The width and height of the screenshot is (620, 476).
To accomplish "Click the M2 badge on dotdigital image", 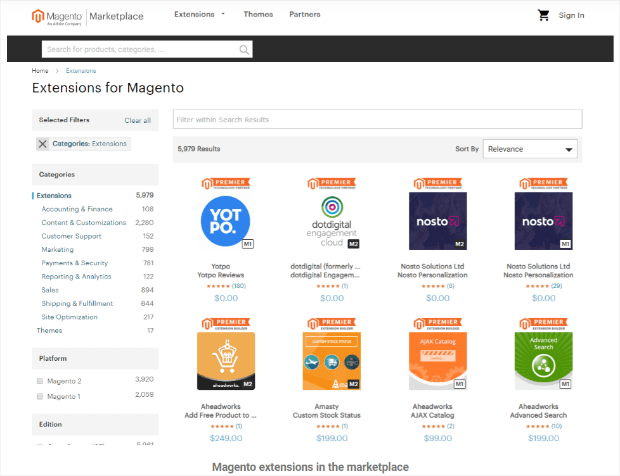I will pos(353,244).
